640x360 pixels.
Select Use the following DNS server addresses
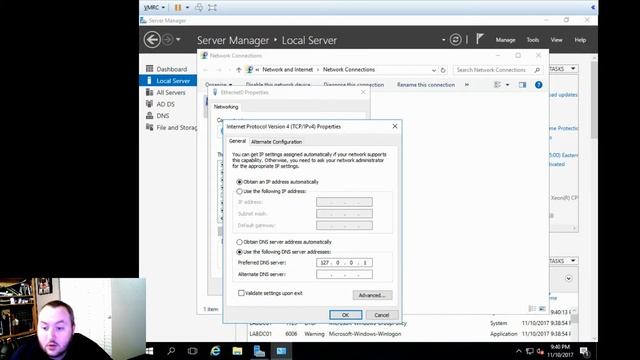(x=240, y=252)
